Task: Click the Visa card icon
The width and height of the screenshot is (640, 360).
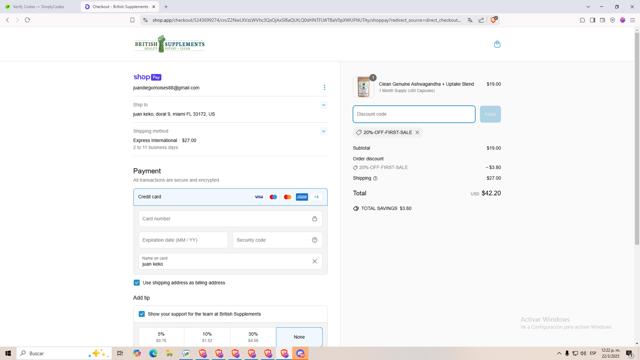Action: tap(259, 197)
